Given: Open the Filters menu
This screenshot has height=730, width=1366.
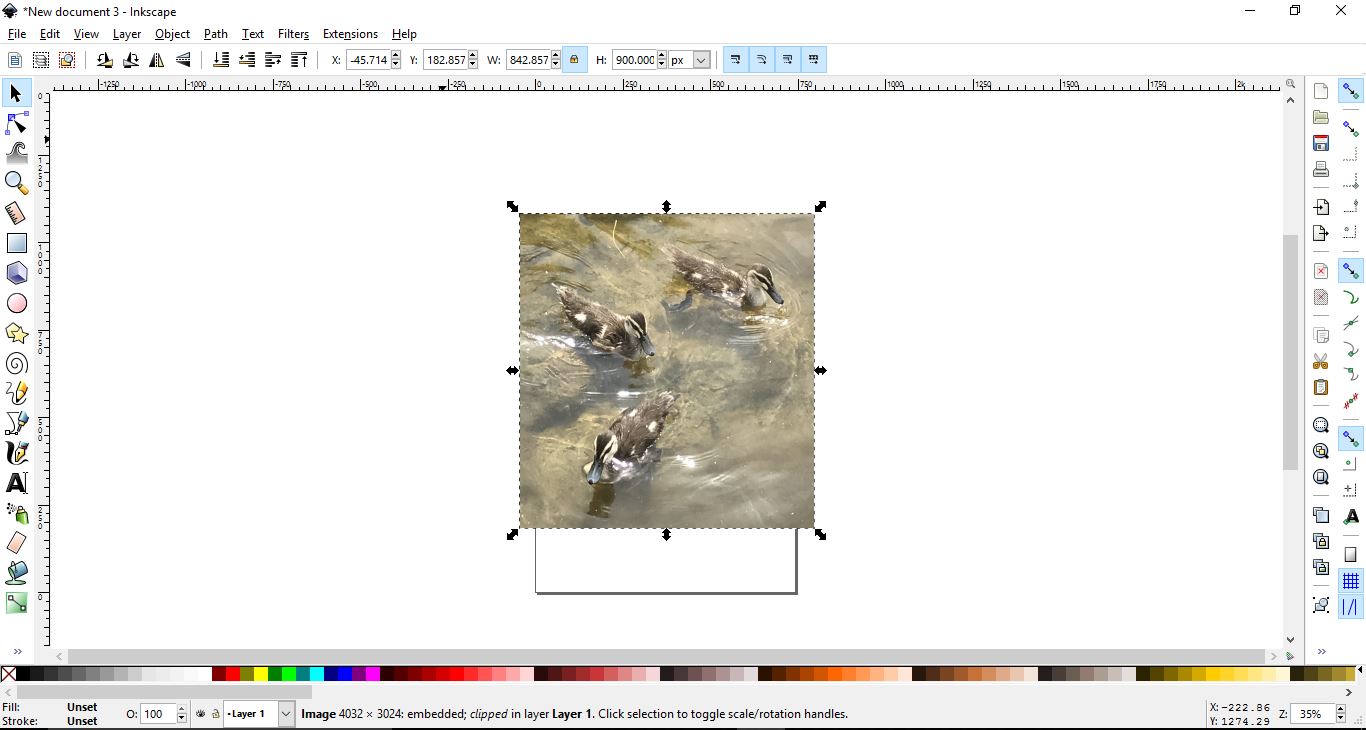Looking at the screenshot, I should [293, 33].
